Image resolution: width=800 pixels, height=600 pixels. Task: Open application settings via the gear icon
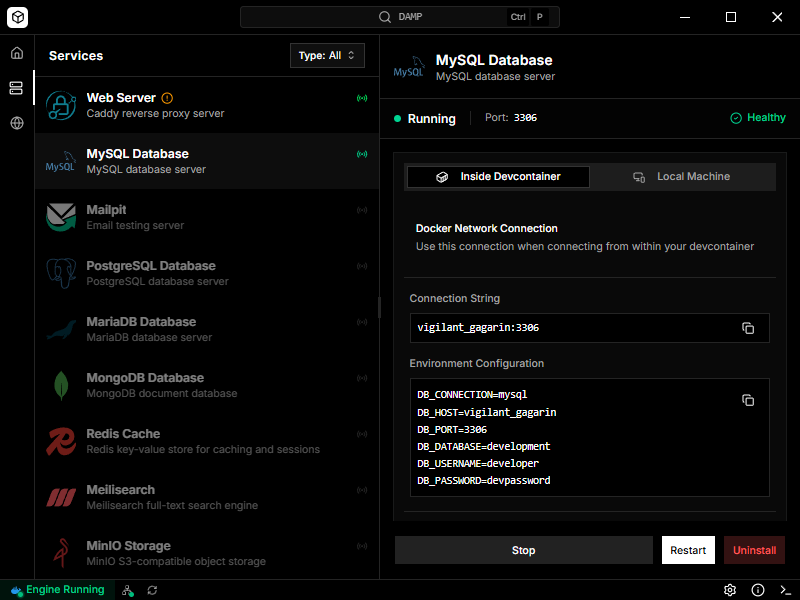[x=731, y=590]
